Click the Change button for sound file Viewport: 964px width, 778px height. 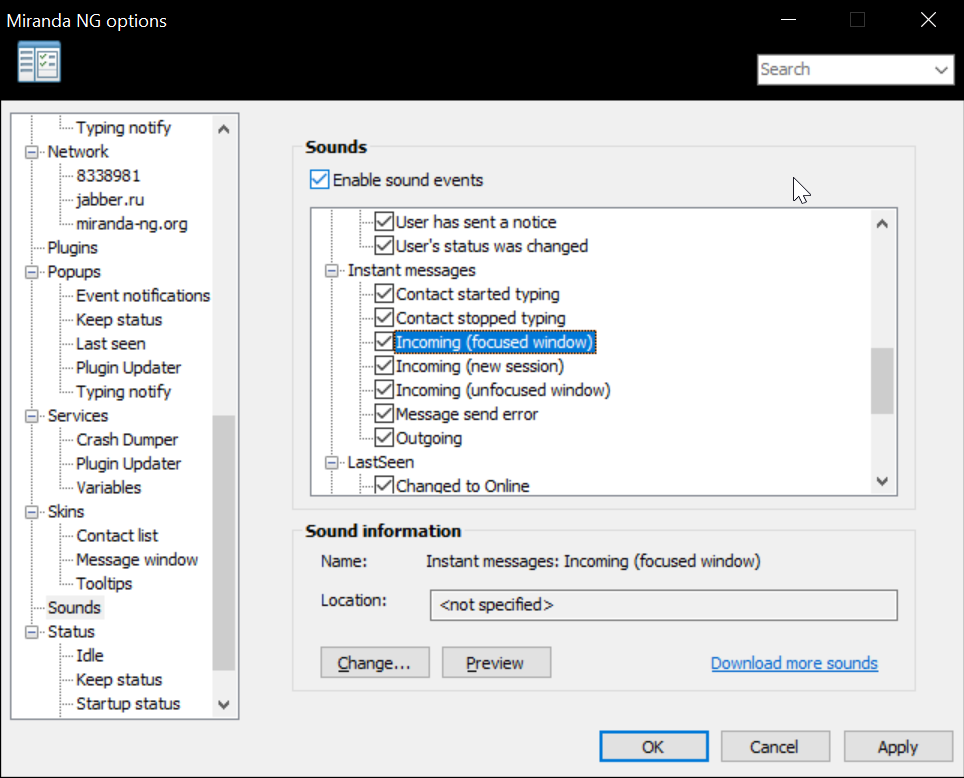pyautogui.click(x=375, y=662)
